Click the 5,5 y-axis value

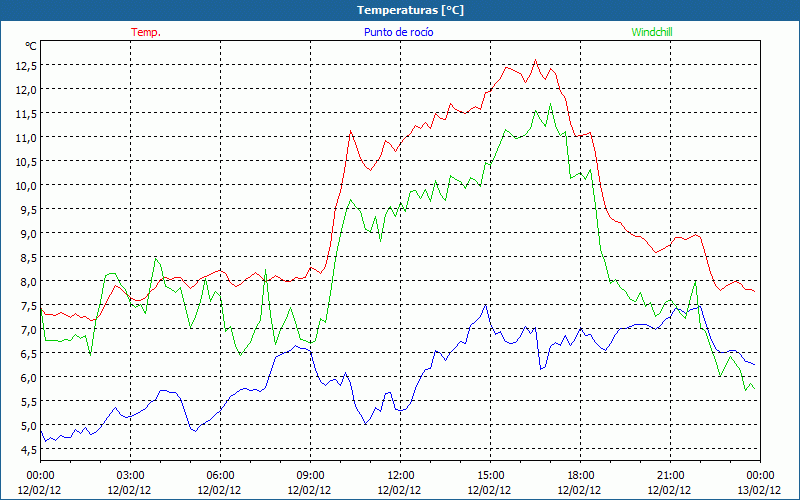pyautogui.click(x=28, y=401)
